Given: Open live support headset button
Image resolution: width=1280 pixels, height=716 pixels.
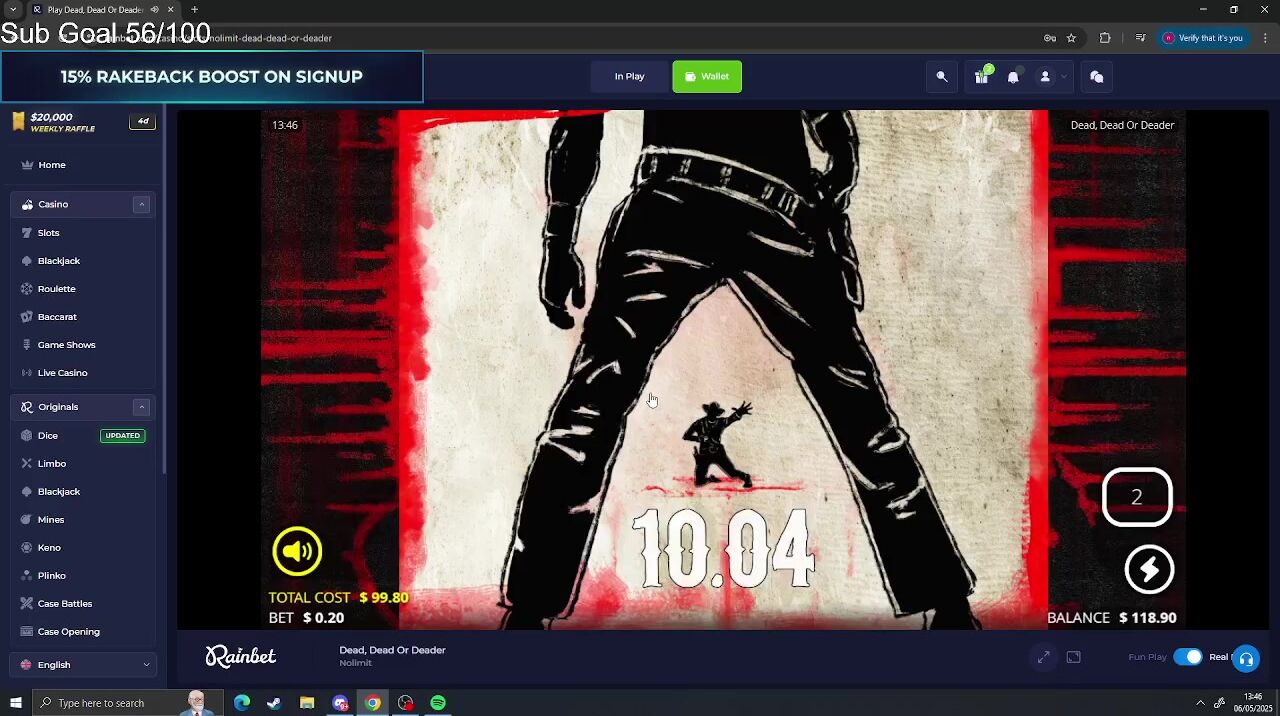Looking at the screenshot, I should (1246, 658).
